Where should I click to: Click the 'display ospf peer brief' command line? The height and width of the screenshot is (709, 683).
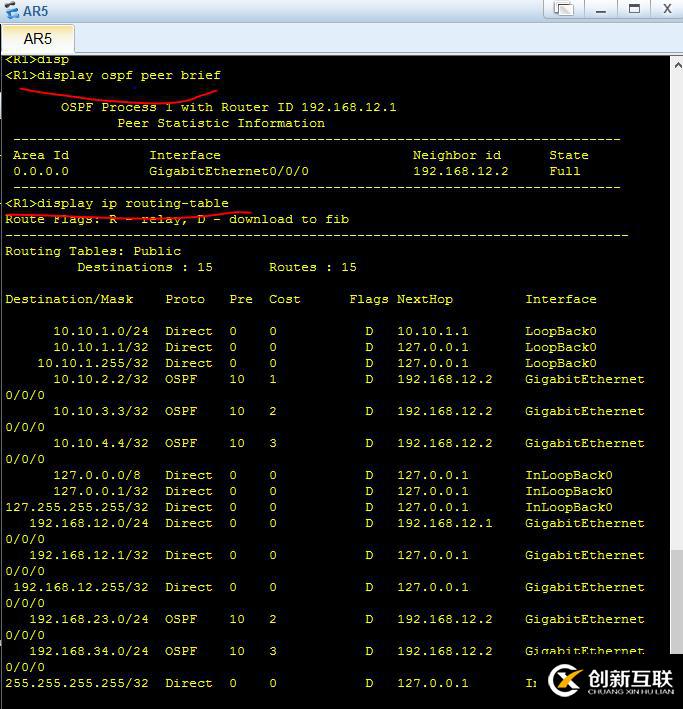(x=113, y=75)
